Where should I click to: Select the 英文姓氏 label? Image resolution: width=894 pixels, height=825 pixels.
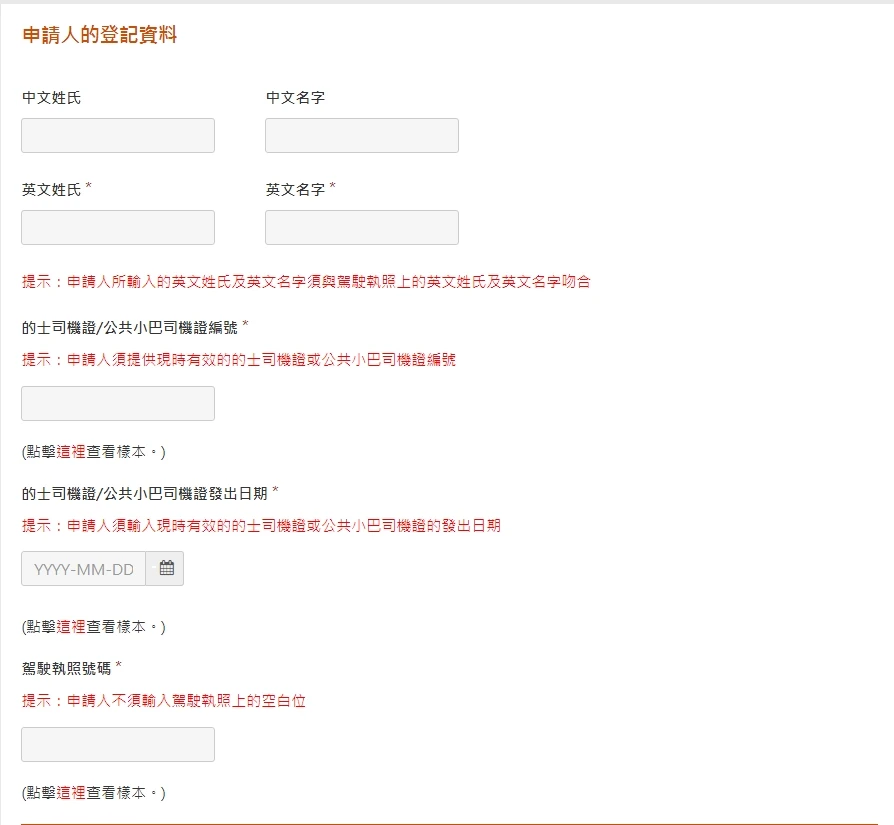(x=52, y=190)
